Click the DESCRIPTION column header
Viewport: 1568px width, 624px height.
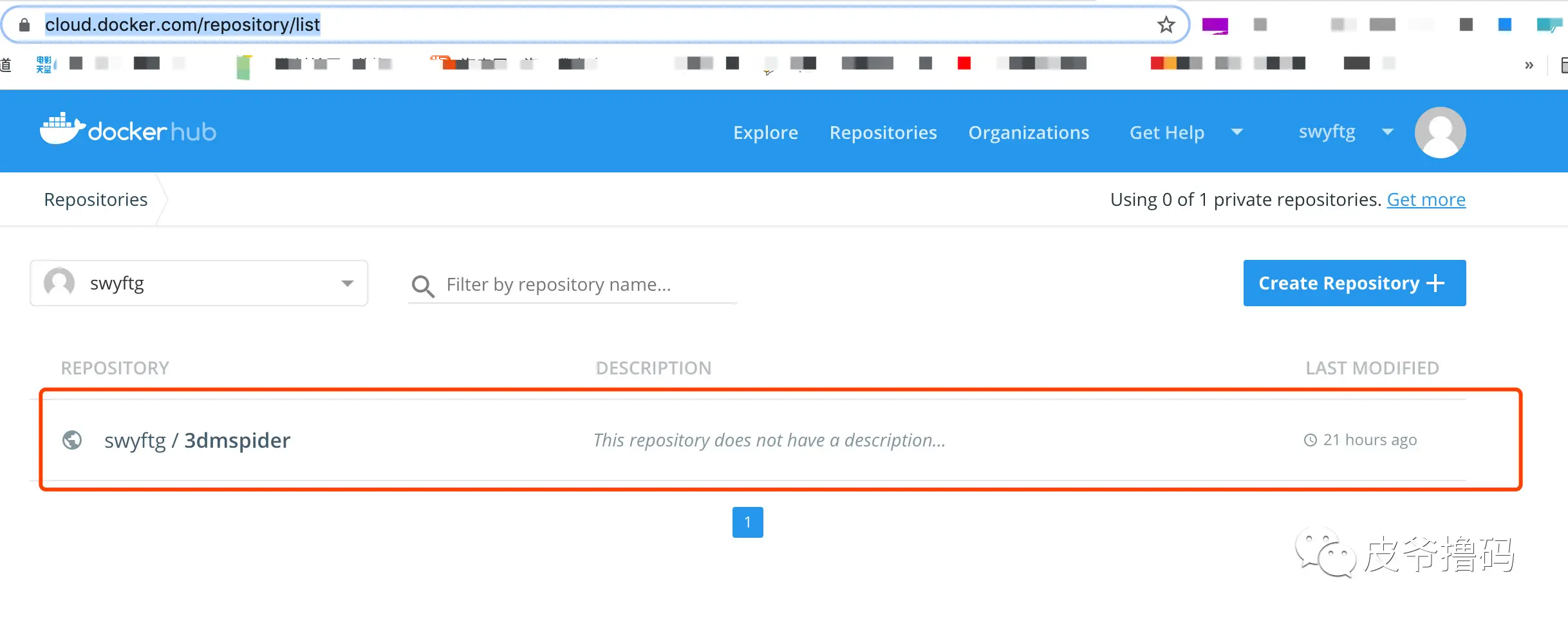[653, 368]
